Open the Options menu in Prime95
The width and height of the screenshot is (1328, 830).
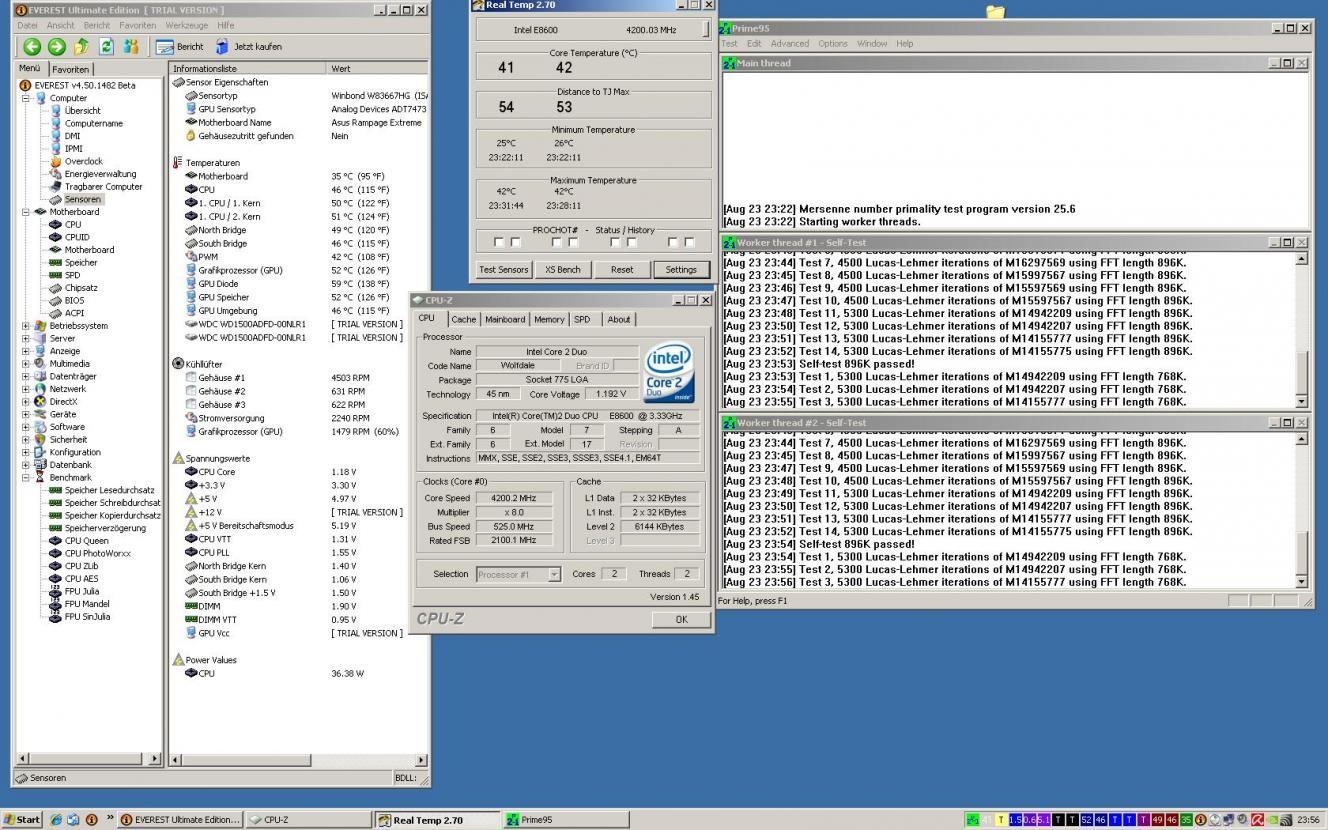pyautogui.click(x=832, y=44)
